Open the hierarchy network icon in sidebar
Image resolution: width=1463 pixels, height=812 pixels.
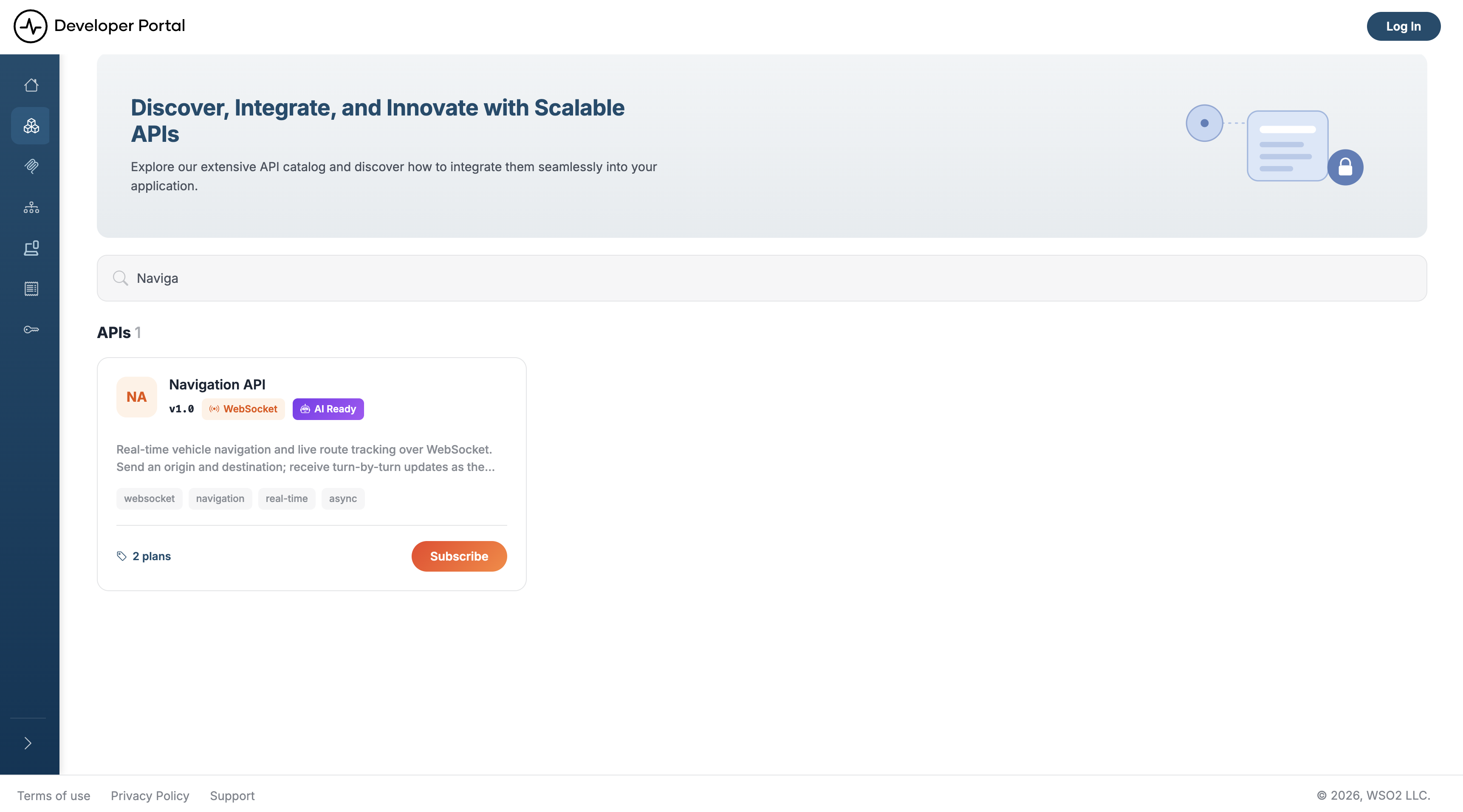tap(31, 207)
